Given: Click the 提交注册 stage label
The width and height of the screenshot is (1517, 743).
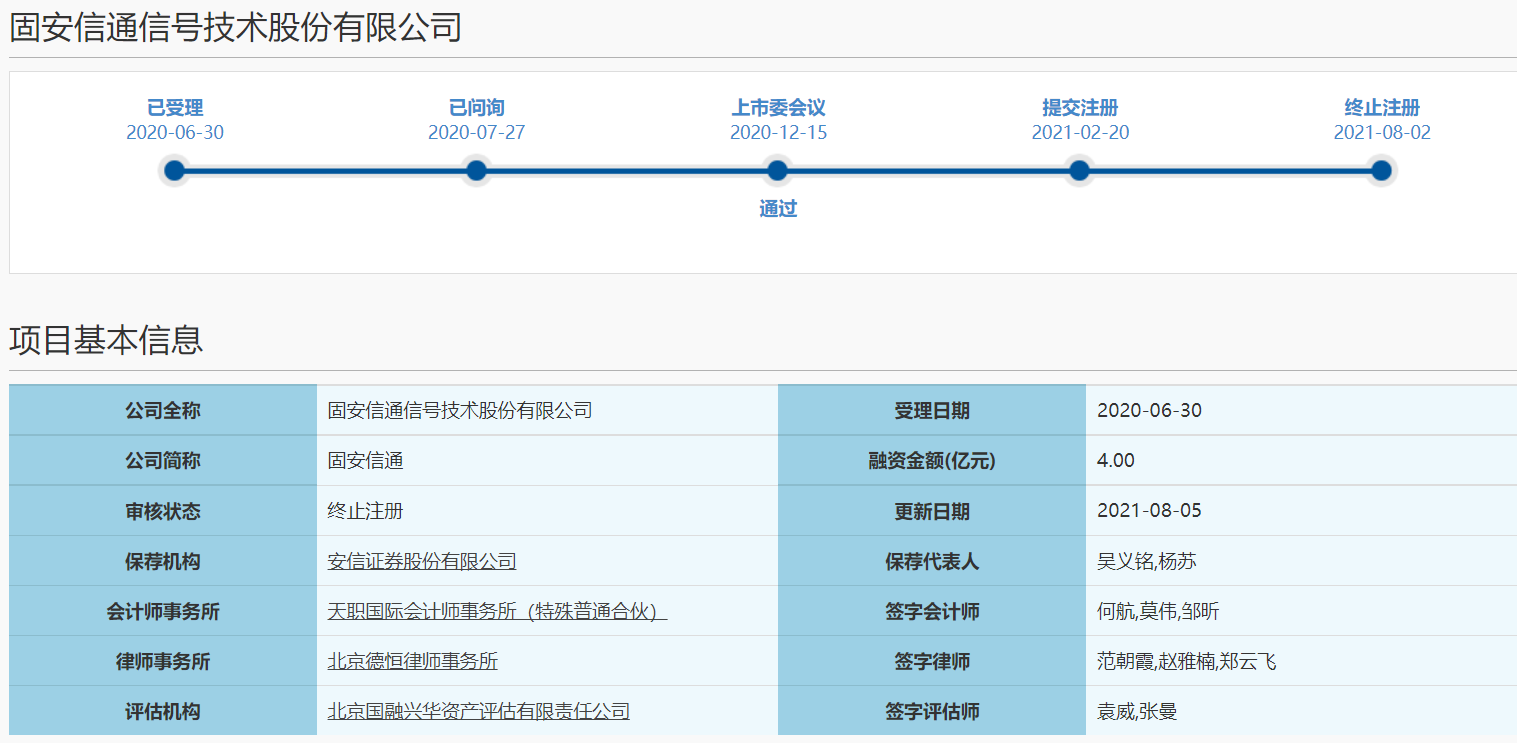Looking at the screenshot, I should tap(1080, 108).
